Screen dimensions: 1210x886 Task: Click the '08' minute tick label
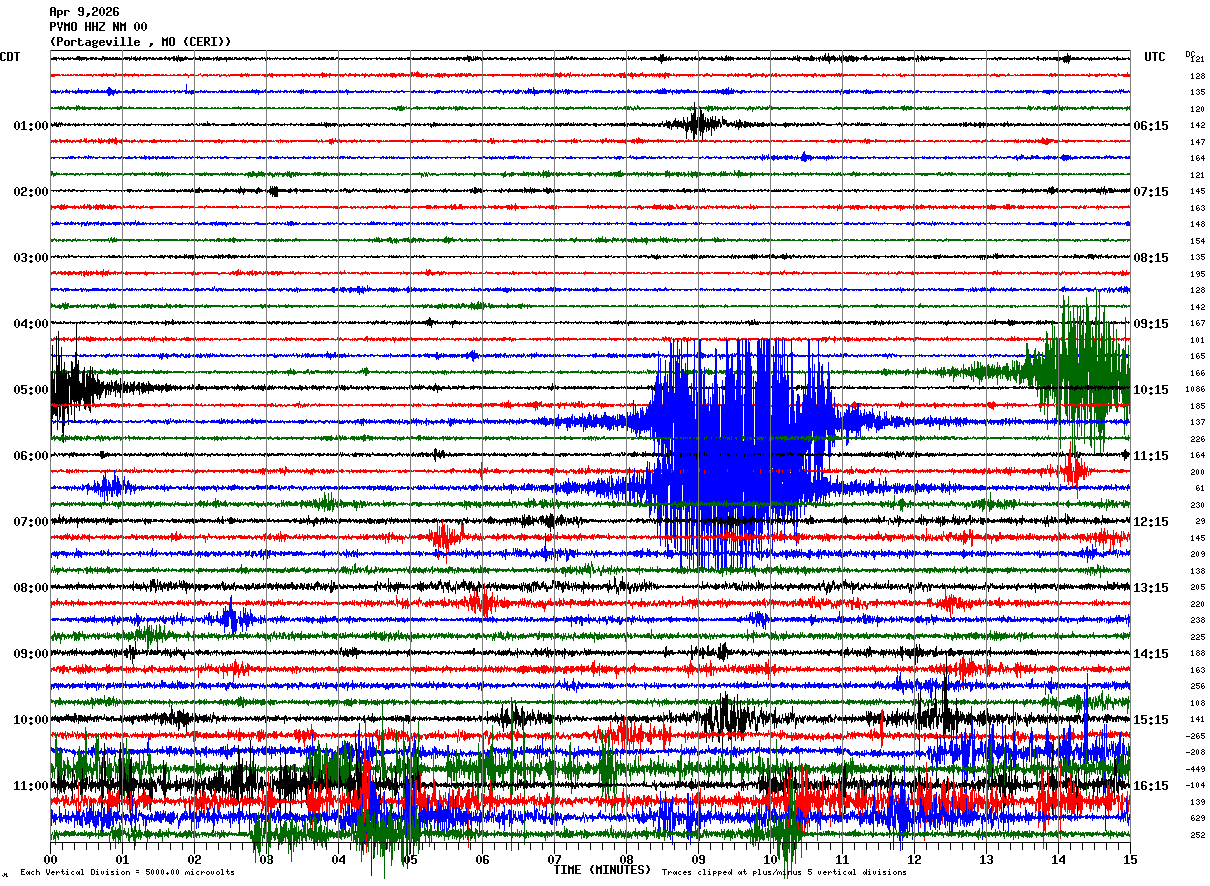tap(626, 859)
